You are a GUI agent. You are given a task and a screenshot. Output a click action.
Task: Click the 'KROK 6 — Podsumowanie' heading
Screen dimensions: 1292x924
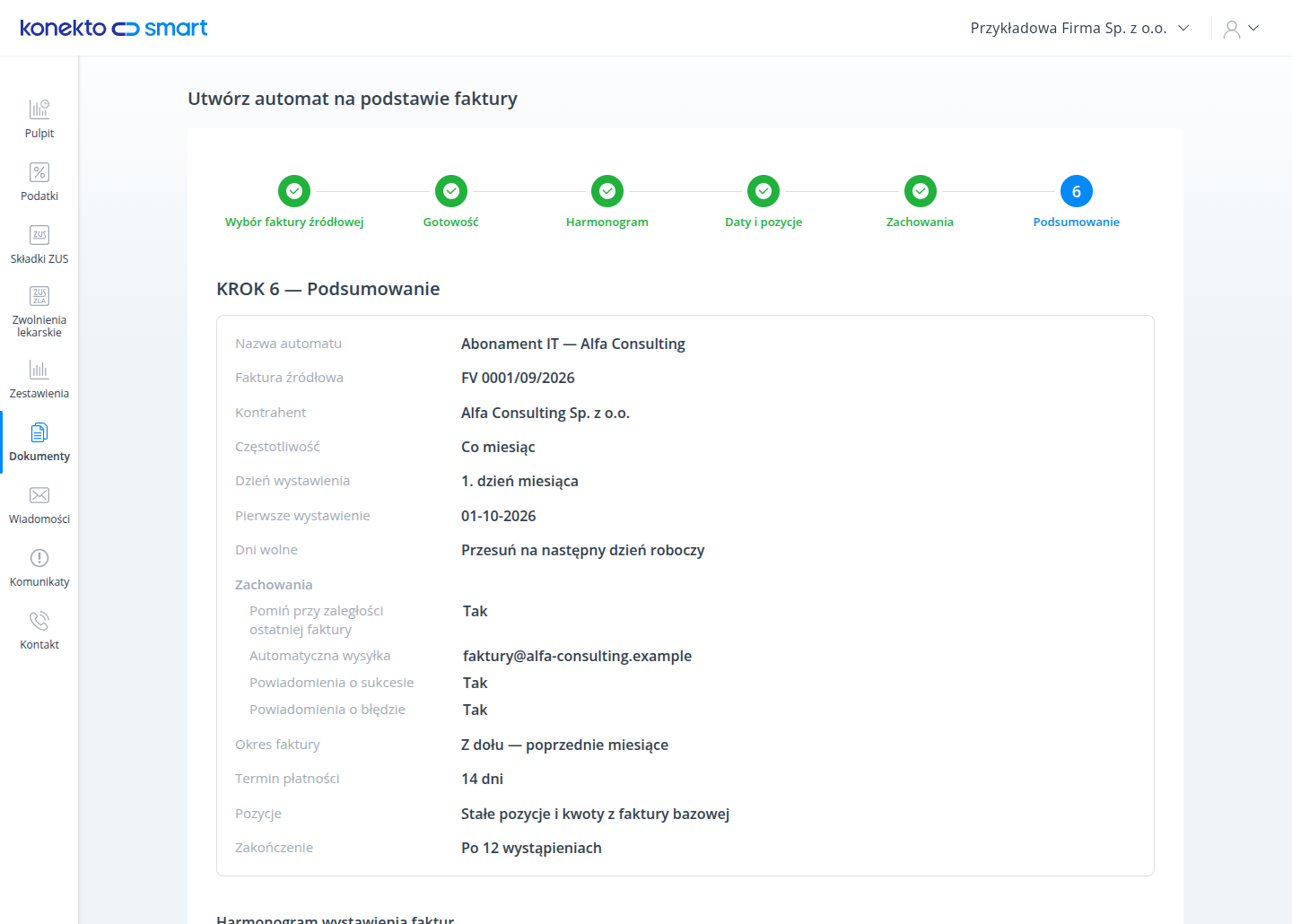tap(328, 289)
